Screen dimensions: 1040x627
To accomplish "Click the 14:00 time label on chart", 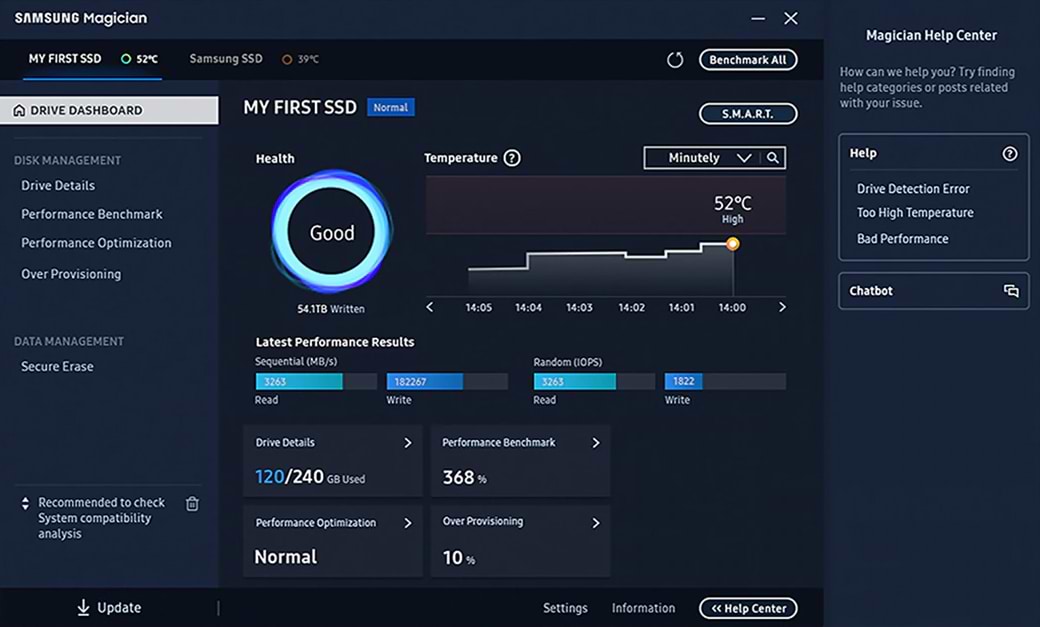I will click(732, 307).
